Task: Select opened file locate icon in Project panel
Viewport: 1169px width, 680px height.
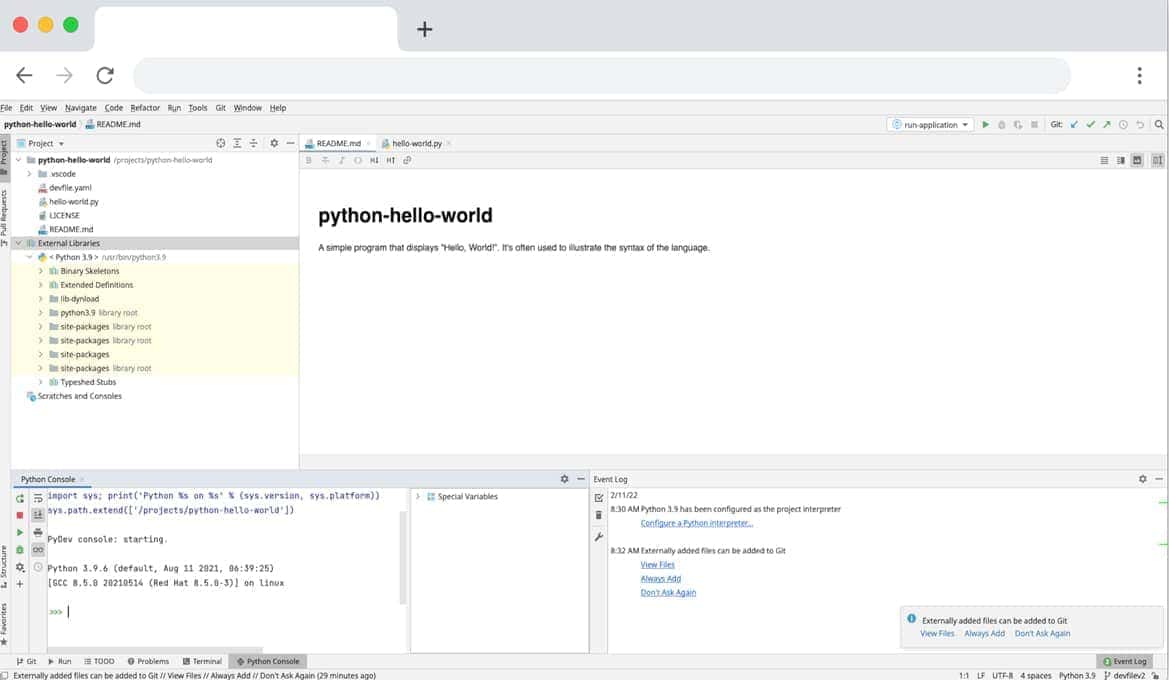Action: click(x=221, y=143)
